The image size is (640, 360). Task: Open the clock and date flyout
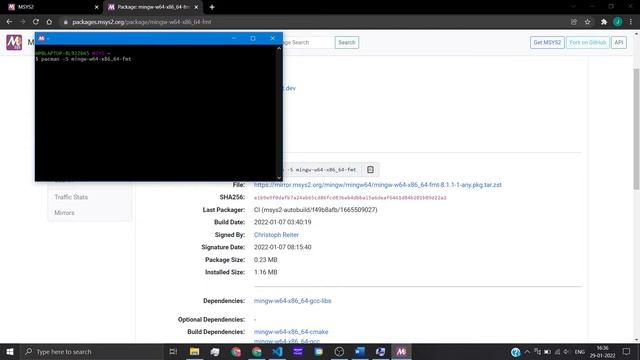(x=602, y=351)
